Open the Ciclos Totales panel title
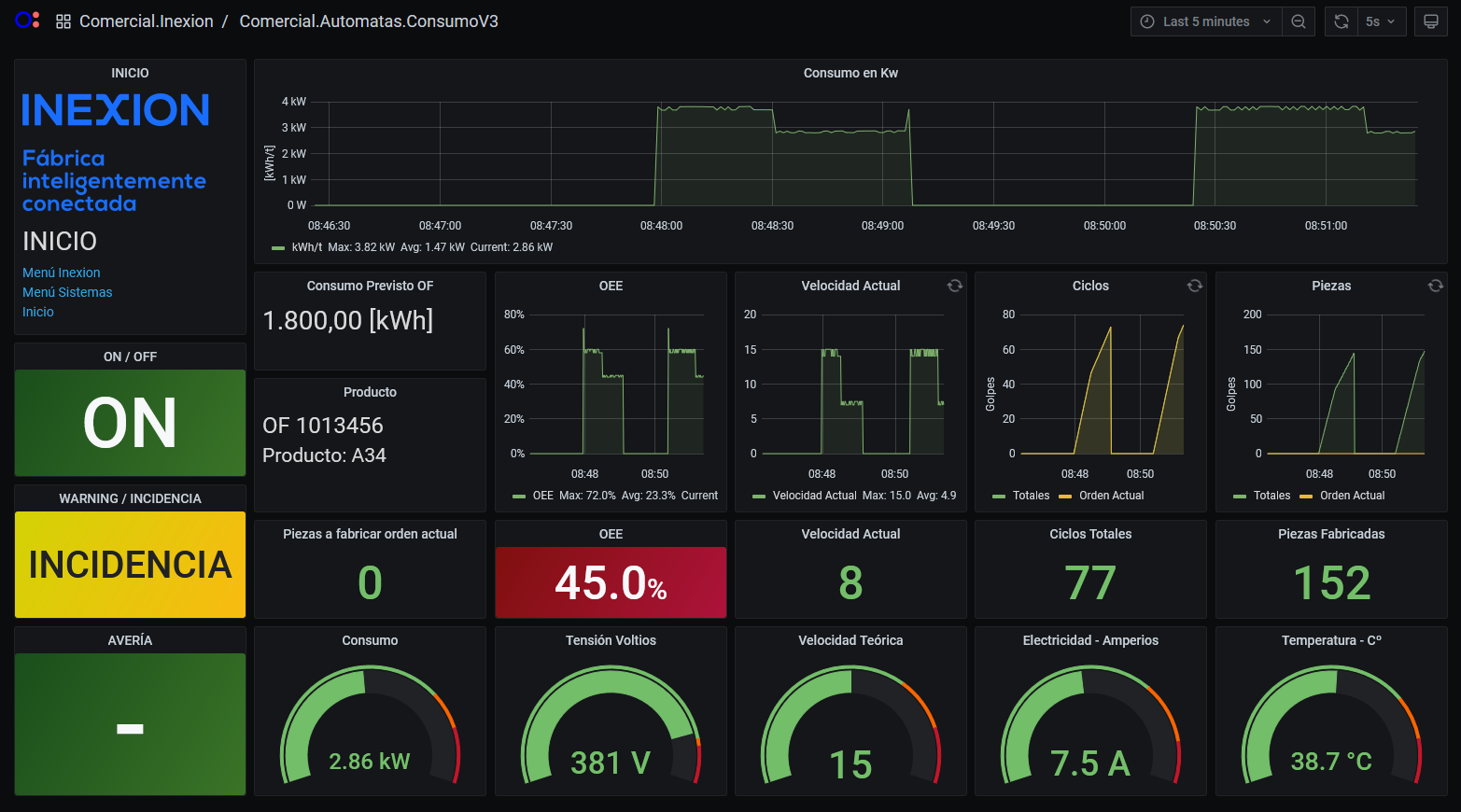Viewport: 1461px width, 812px height. [1090, 534]
